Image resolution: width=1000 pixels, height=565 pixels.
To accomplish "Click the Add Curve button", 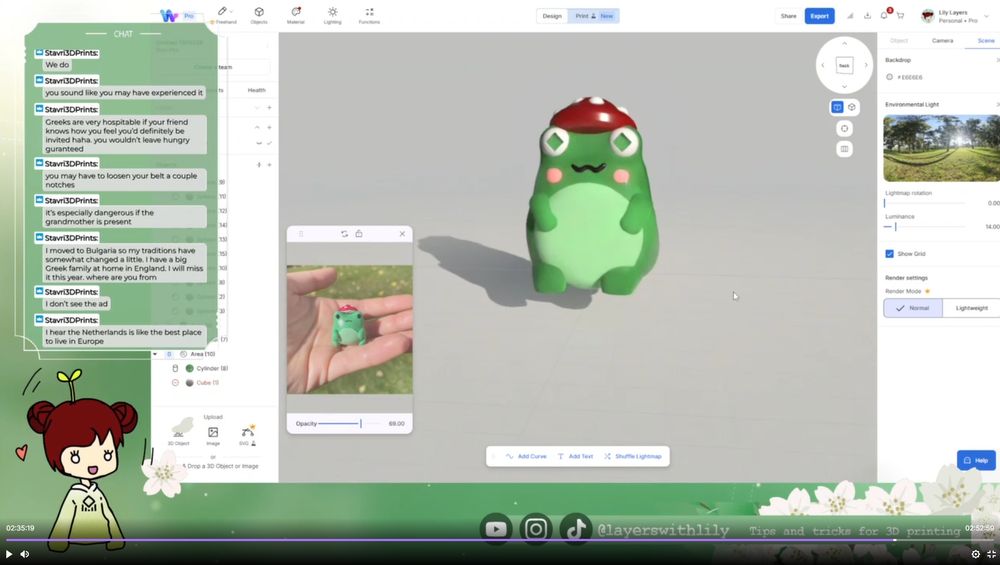I will click(527, 457).
